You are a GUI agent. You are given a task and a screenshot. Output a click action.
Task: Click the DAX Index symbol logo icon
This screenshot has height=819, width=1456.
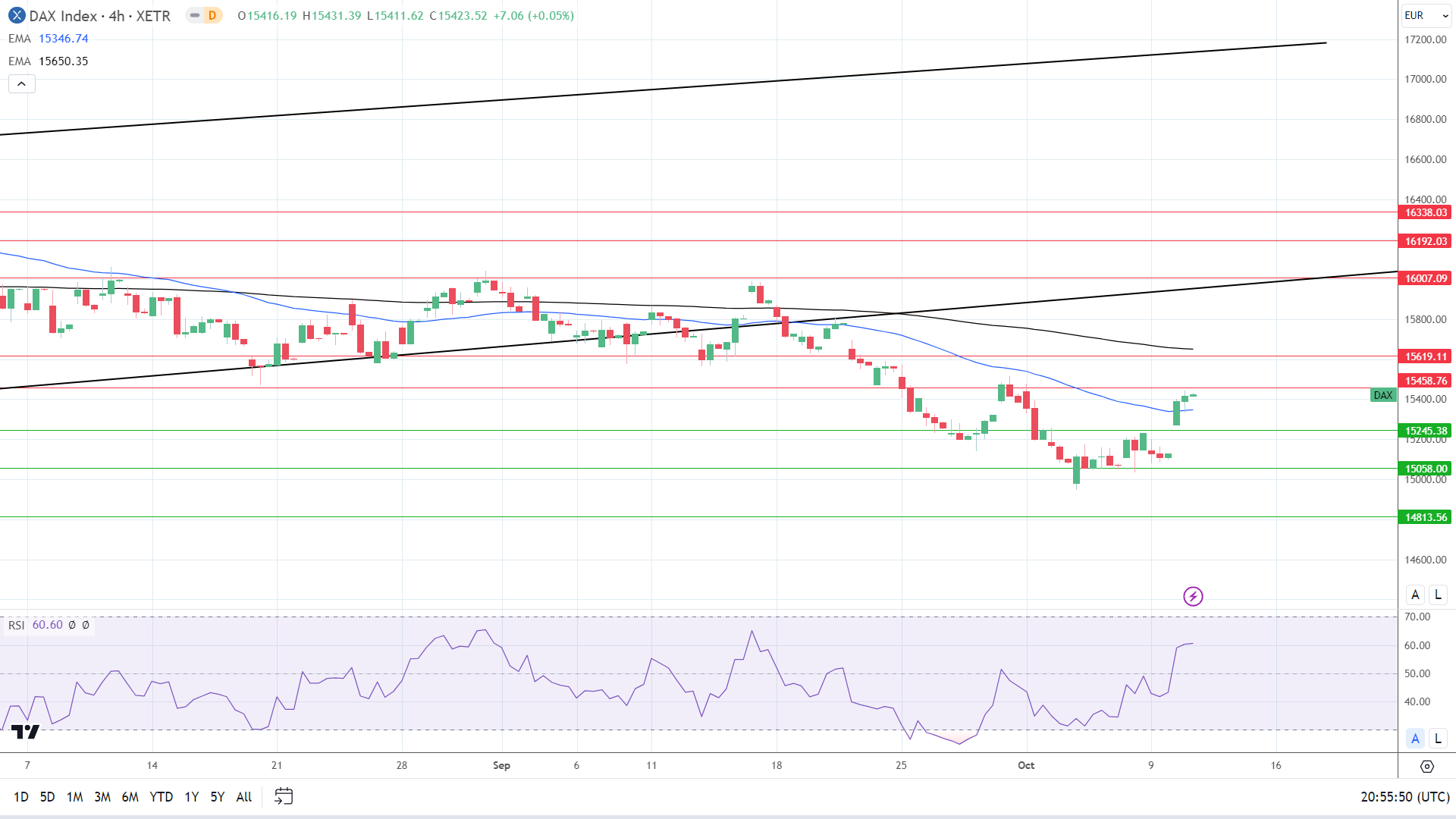tap(16, 15)
